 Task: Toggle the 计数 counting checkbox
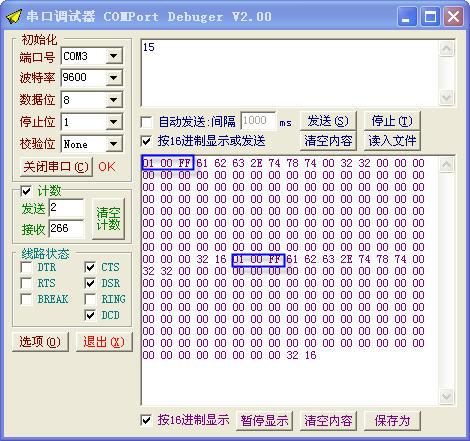pos(26,191)
